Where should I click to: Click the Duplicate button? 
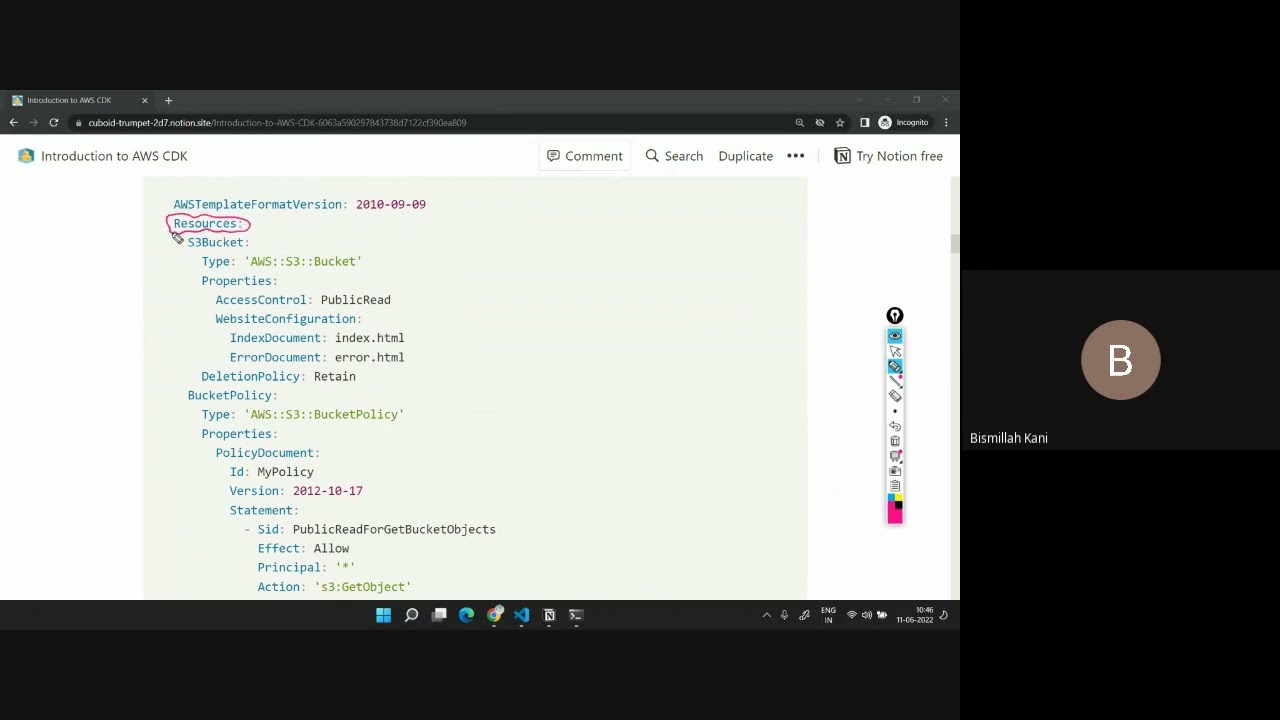(x=745, y=156)
